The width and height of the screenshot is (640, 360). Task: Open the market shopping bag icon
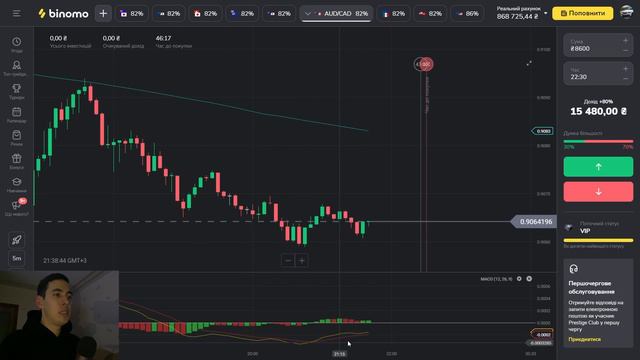17,135
